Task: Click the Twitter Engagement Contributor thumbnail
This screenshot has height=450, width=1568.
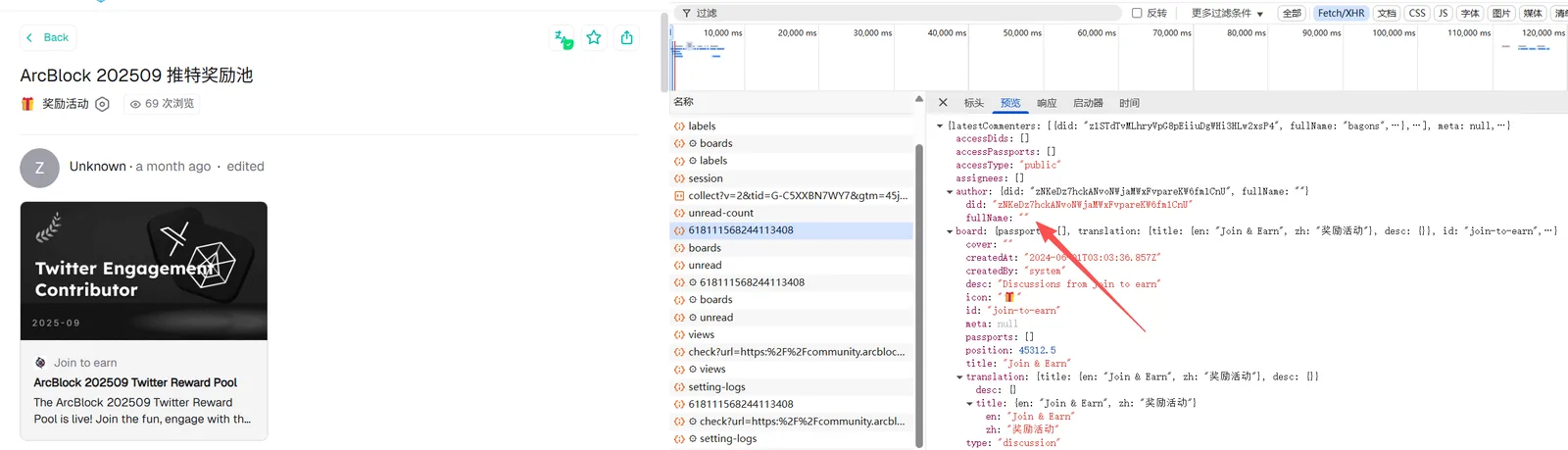Action: [144, 272]
